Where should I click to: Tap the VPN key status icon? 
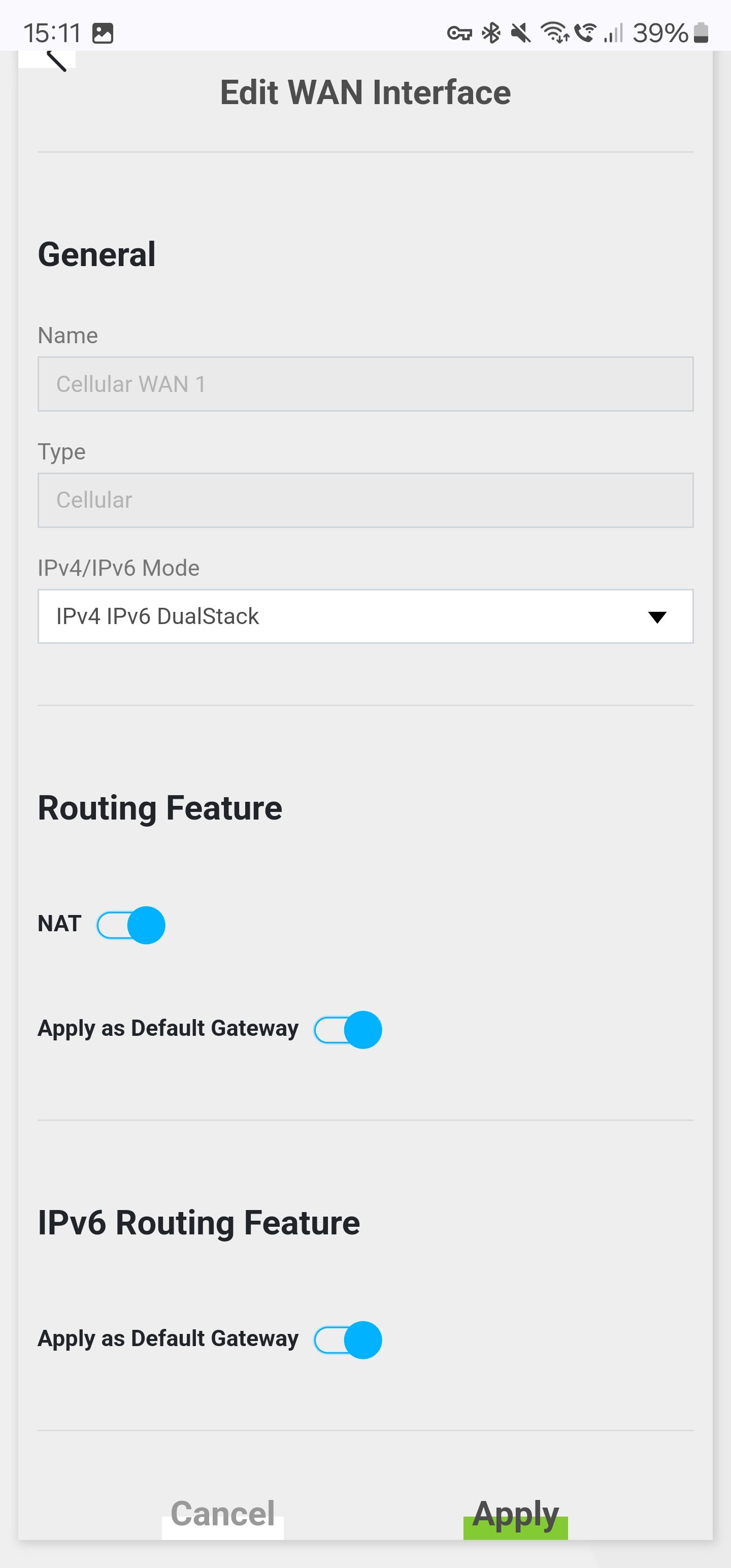point(459,33)
